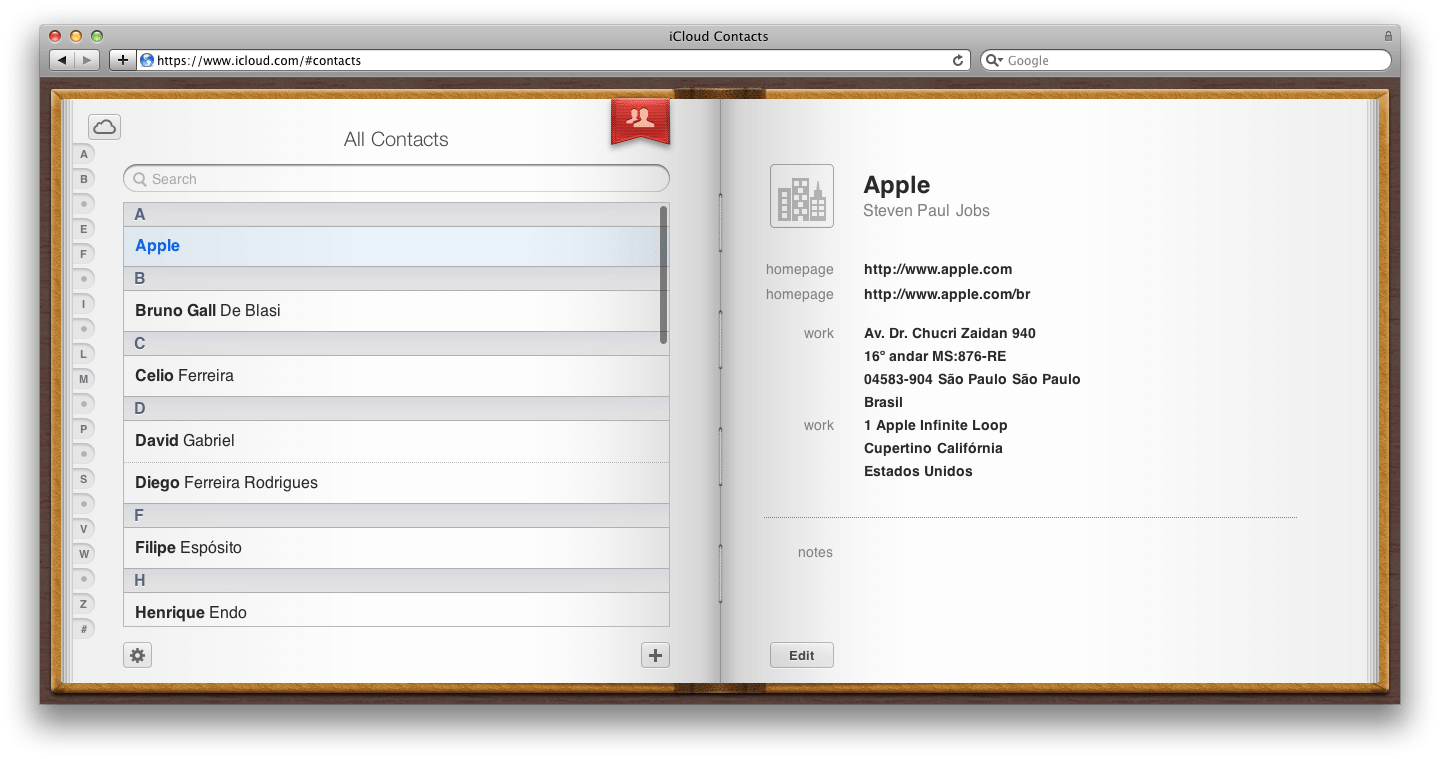Jump to index tab I
This screenshot has width=1440, height=759.
click(x=84, y=304)
